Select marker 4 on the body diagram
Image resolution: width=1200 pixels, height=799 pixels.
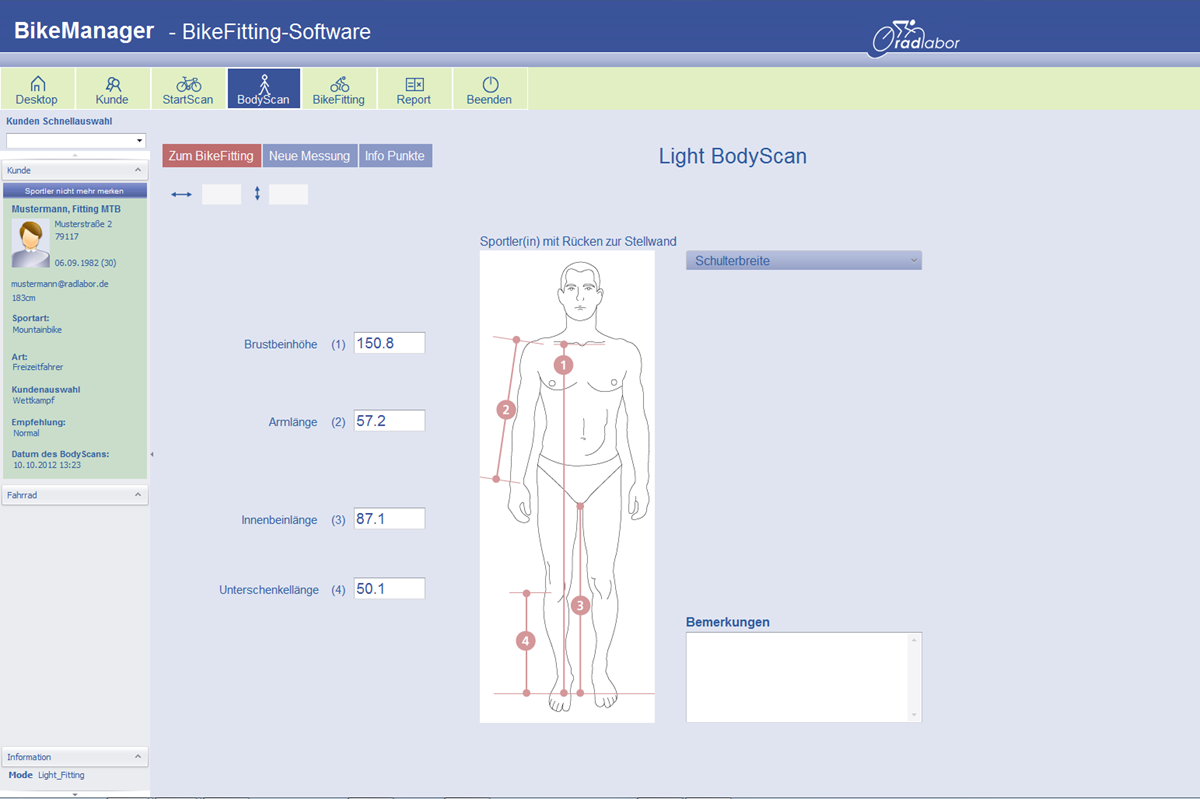526,641
